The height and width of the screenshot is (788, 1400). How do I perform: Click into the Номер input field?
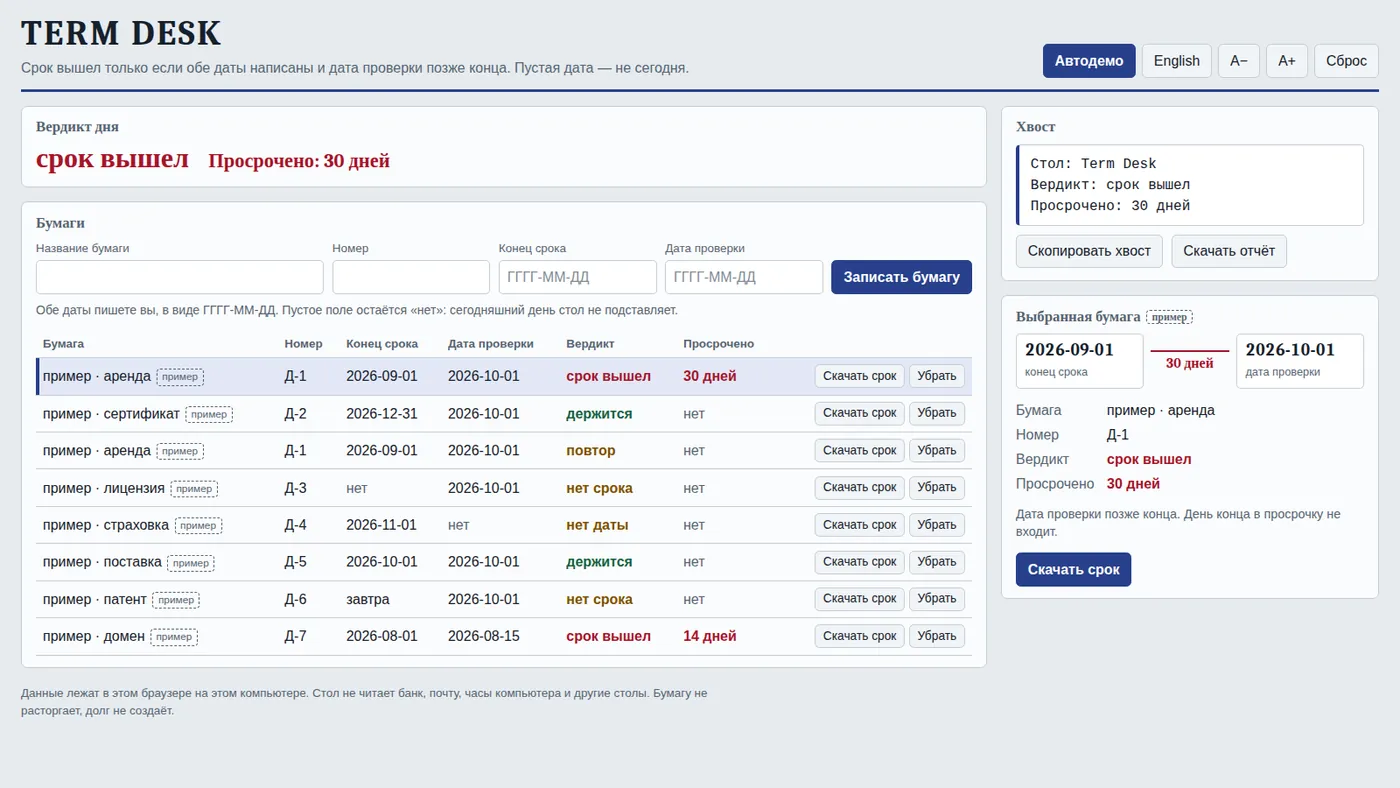[411, 277]
